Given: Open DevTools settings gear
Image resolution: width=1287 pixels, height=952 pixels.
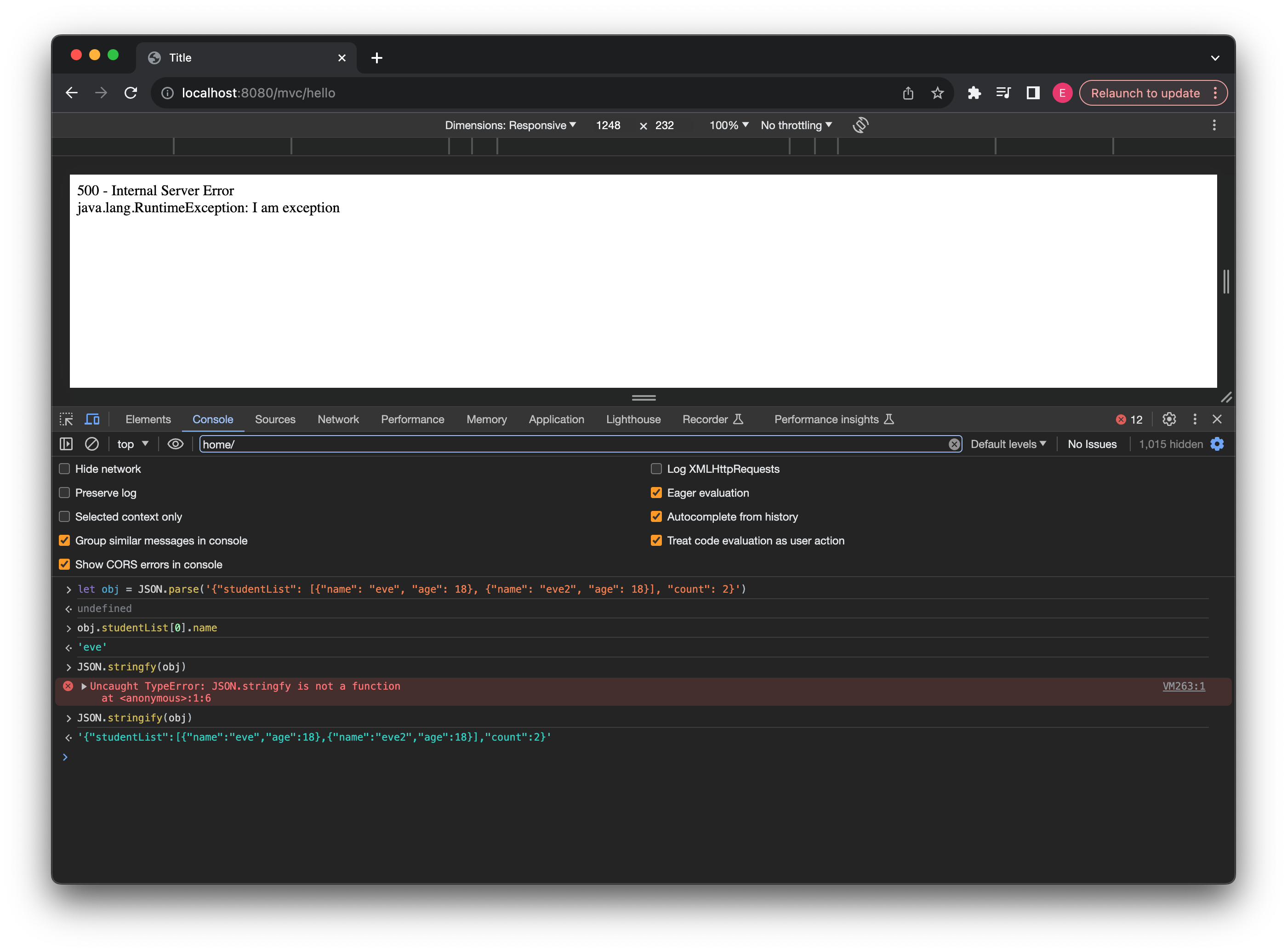Looking at the screenshot, I should pyautogui.click(x=1169, y=419).
